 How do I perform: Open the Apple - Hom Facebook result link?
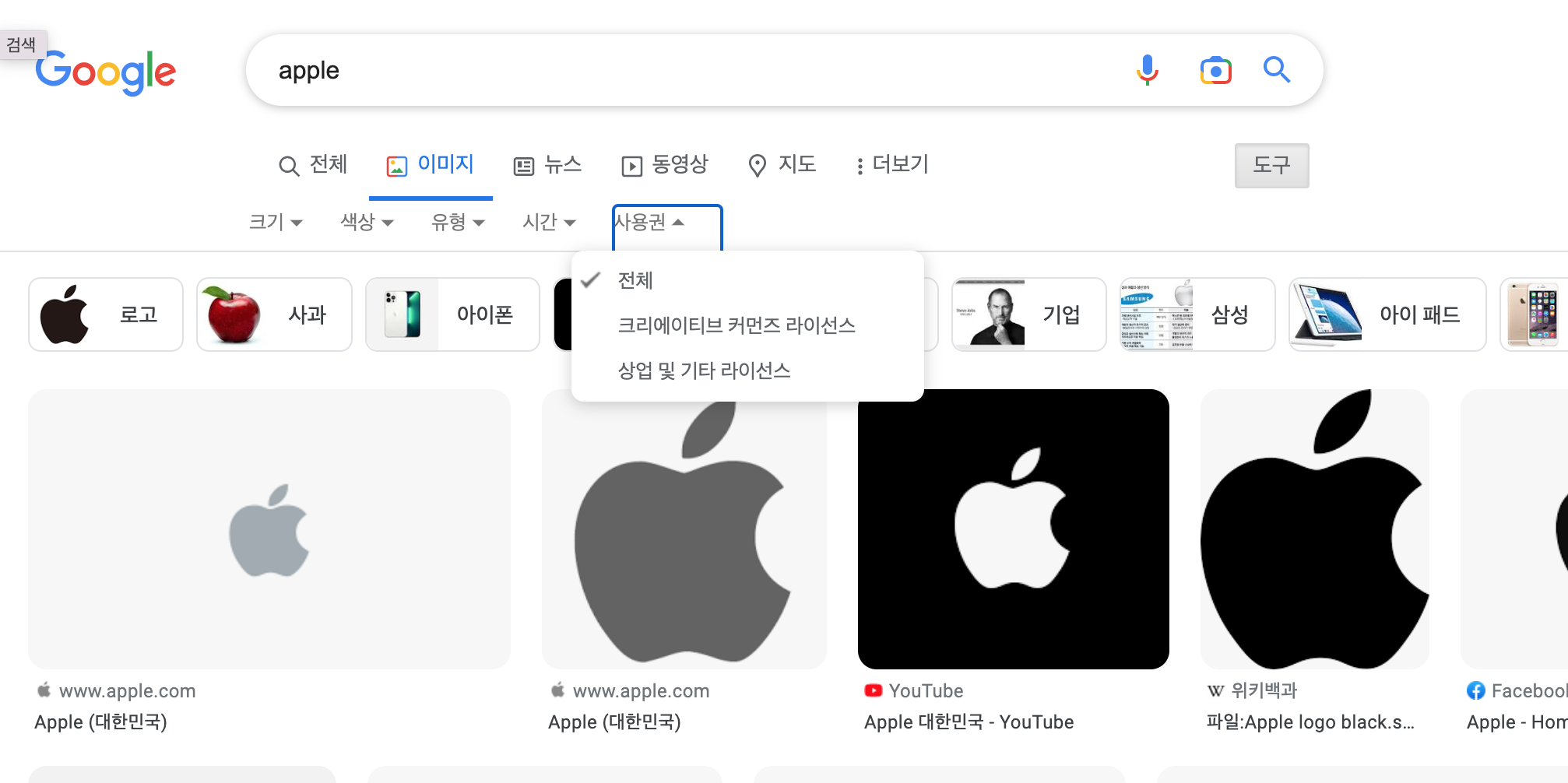tap(1517, 722)
